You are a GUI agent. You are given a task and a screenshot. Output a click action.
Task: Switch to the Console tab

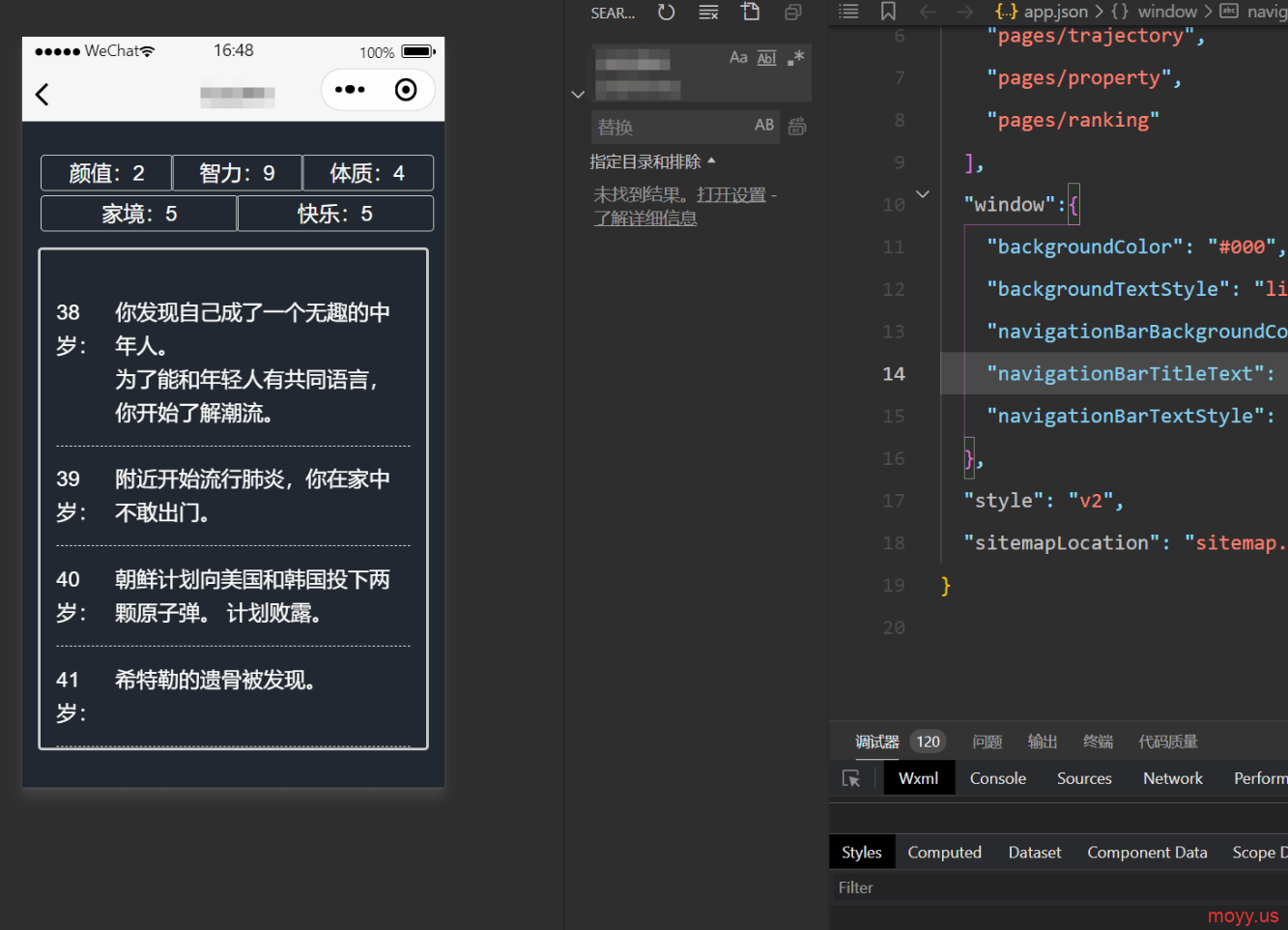tap(997, 778)
